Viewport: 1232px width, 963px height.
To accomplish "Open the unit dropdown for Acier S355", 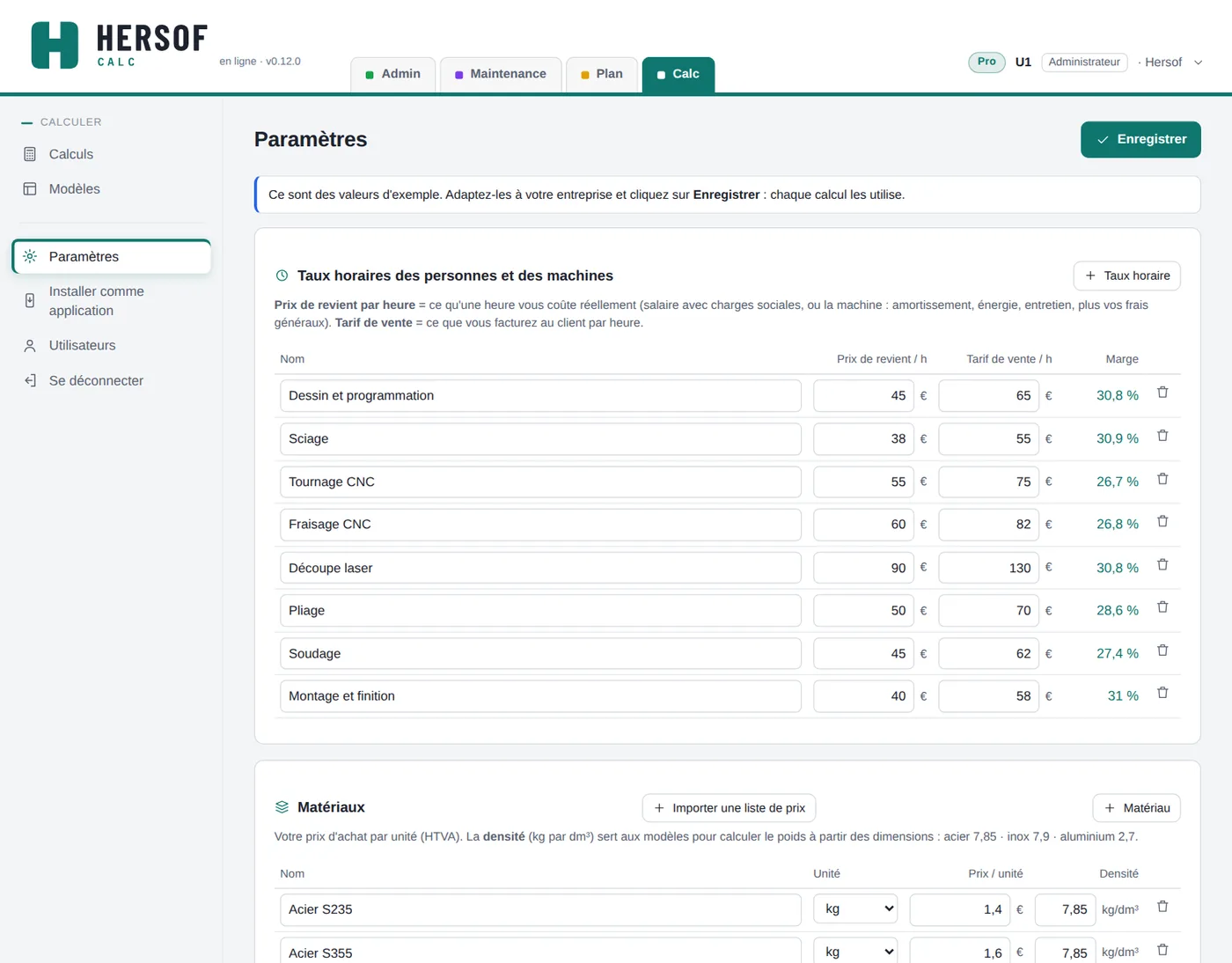I will tap(855, 952).
